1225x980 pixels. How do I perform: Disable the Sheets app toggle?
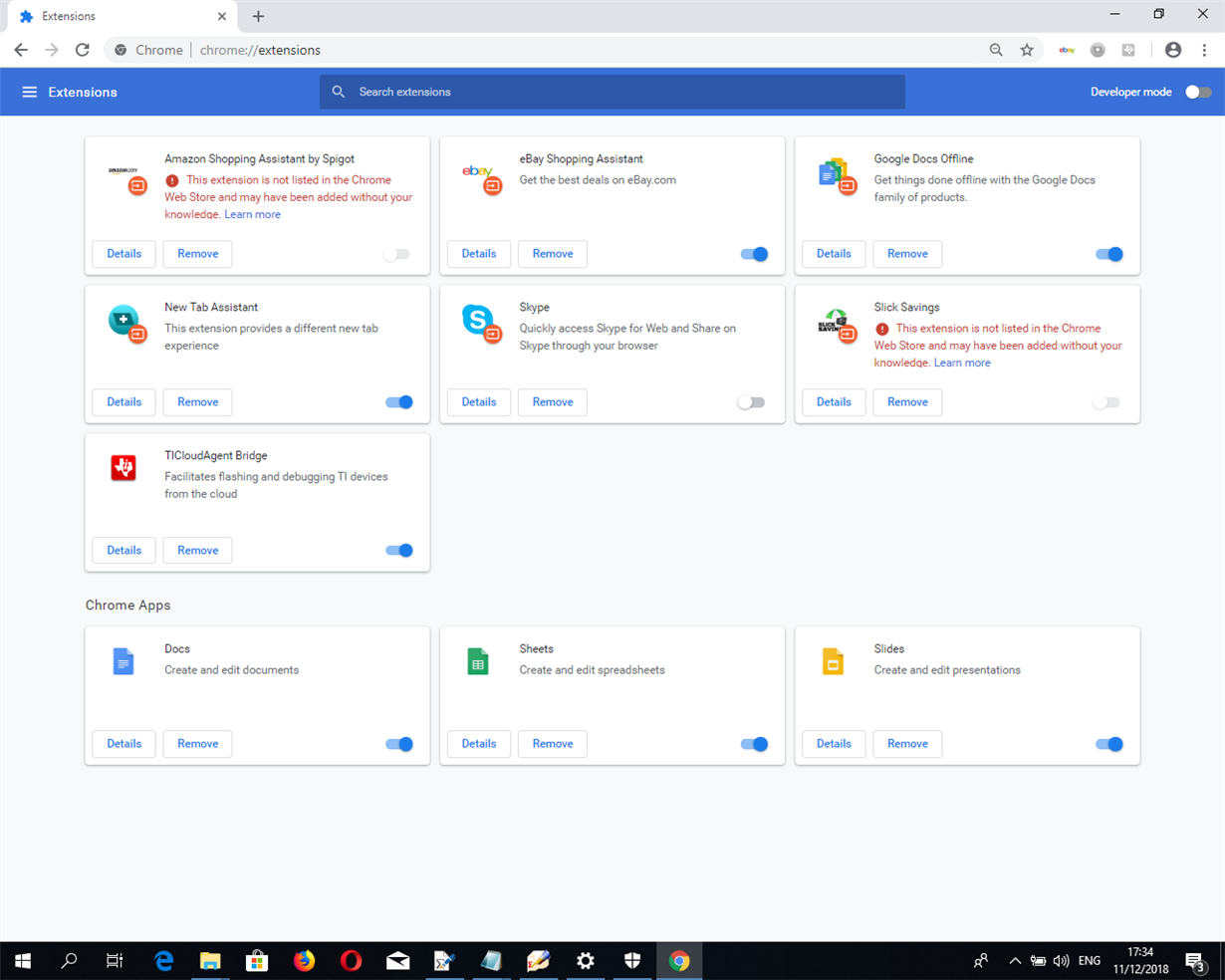[x=754, y=744]
